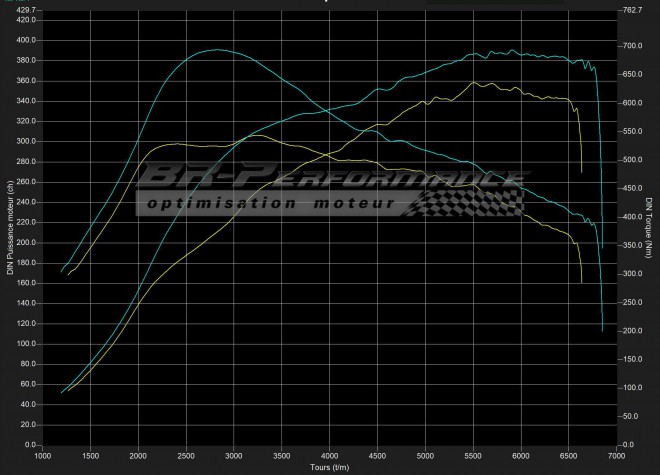Click the 1000 tick on x-axis
The height and width of the screenshot is (475, 660).
(43, 456)
